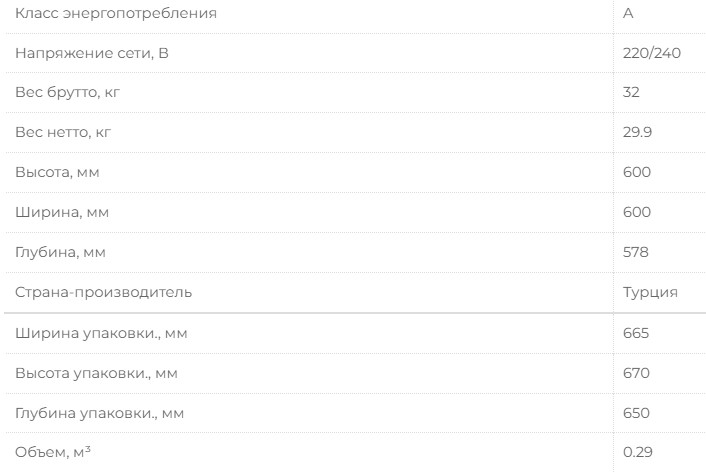The height and width of the screenshot is (476, 706).
Task: Select the depth value '578'
Action: [x=636, y=252]
